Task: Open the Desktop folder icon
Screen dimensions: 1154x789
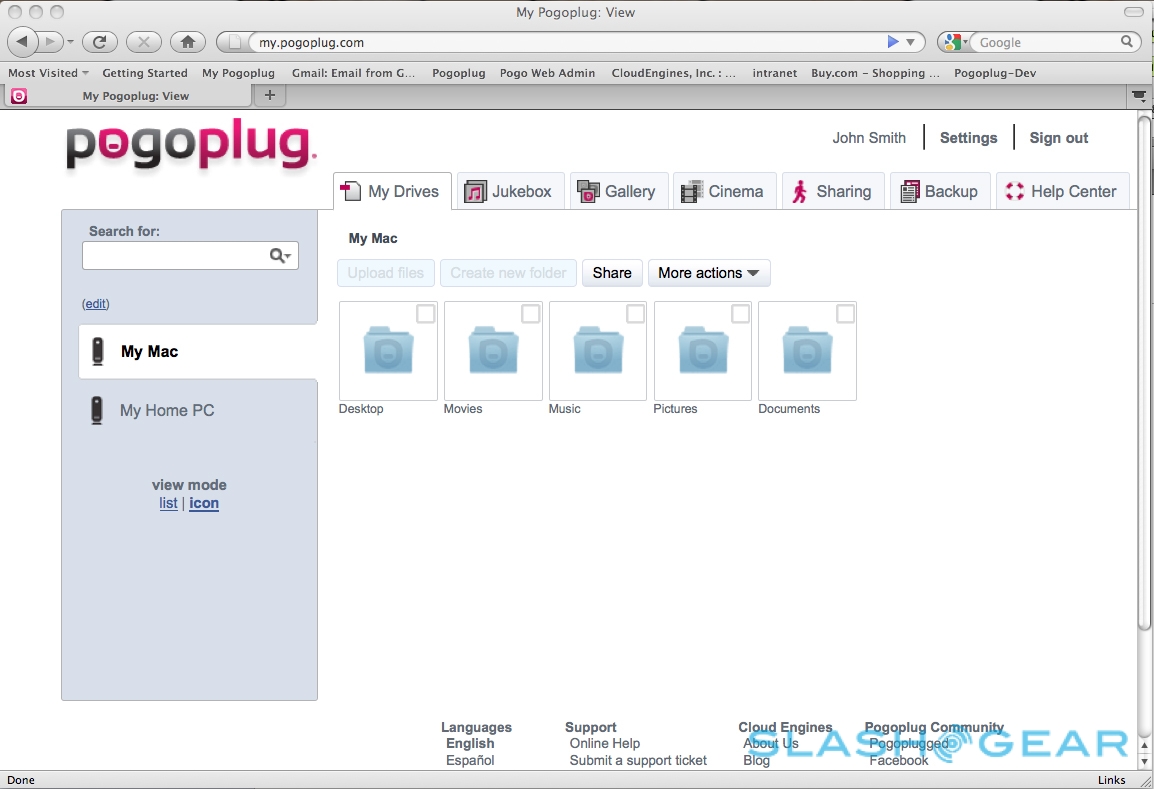Action: 388,351
